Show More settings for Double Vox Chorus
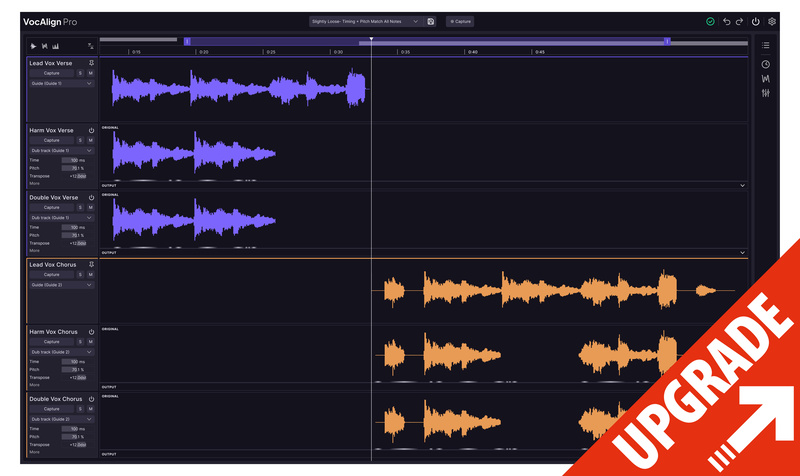This screenshot has height=476, width=800. click(34, 452)
